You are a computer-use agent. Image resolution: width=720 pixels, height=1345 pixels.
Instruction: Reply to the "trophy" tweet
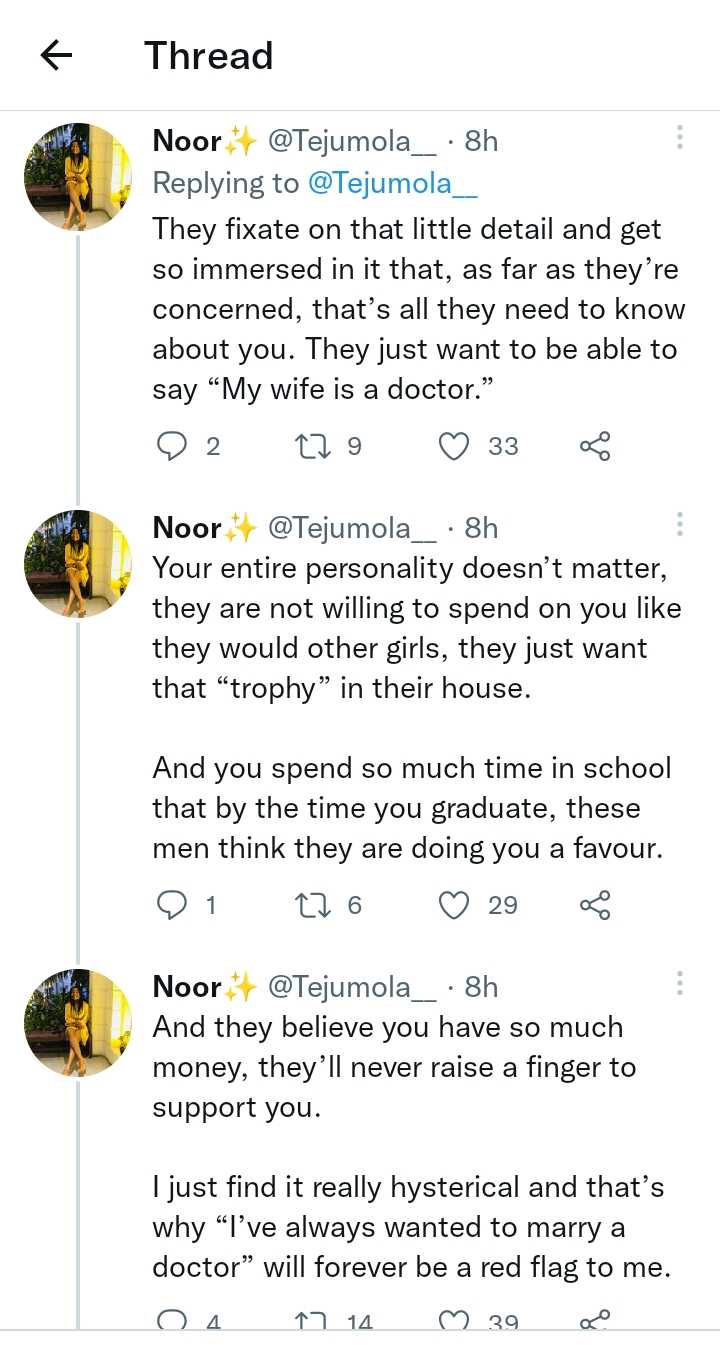coord(173,905)
